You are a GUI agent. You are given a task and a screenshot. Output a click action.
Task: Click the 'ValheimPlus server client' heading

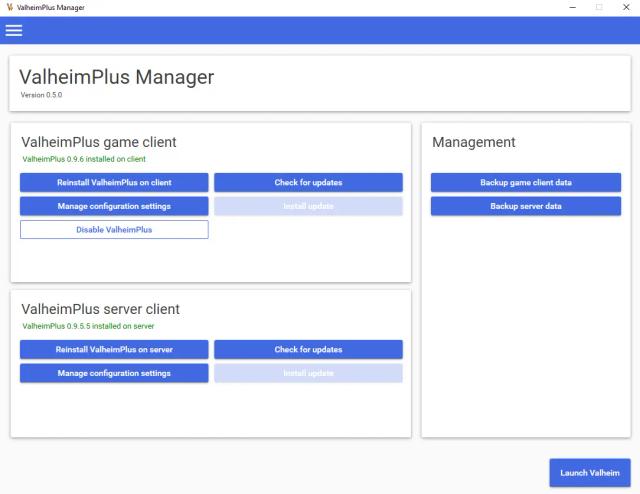(x=100, y=309)
